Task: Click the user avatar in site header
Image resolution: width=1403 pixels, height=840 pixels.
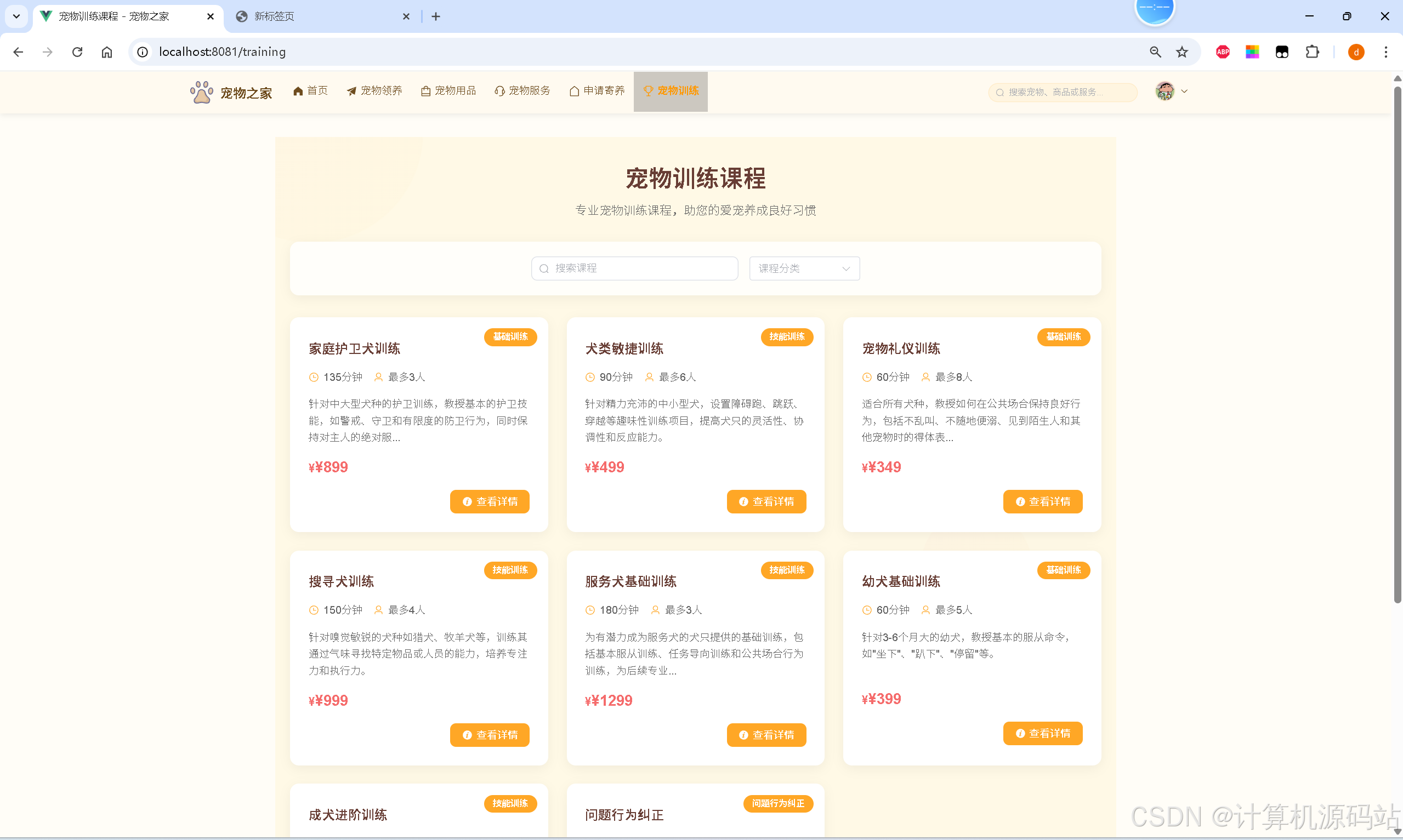Action: 1165,91
